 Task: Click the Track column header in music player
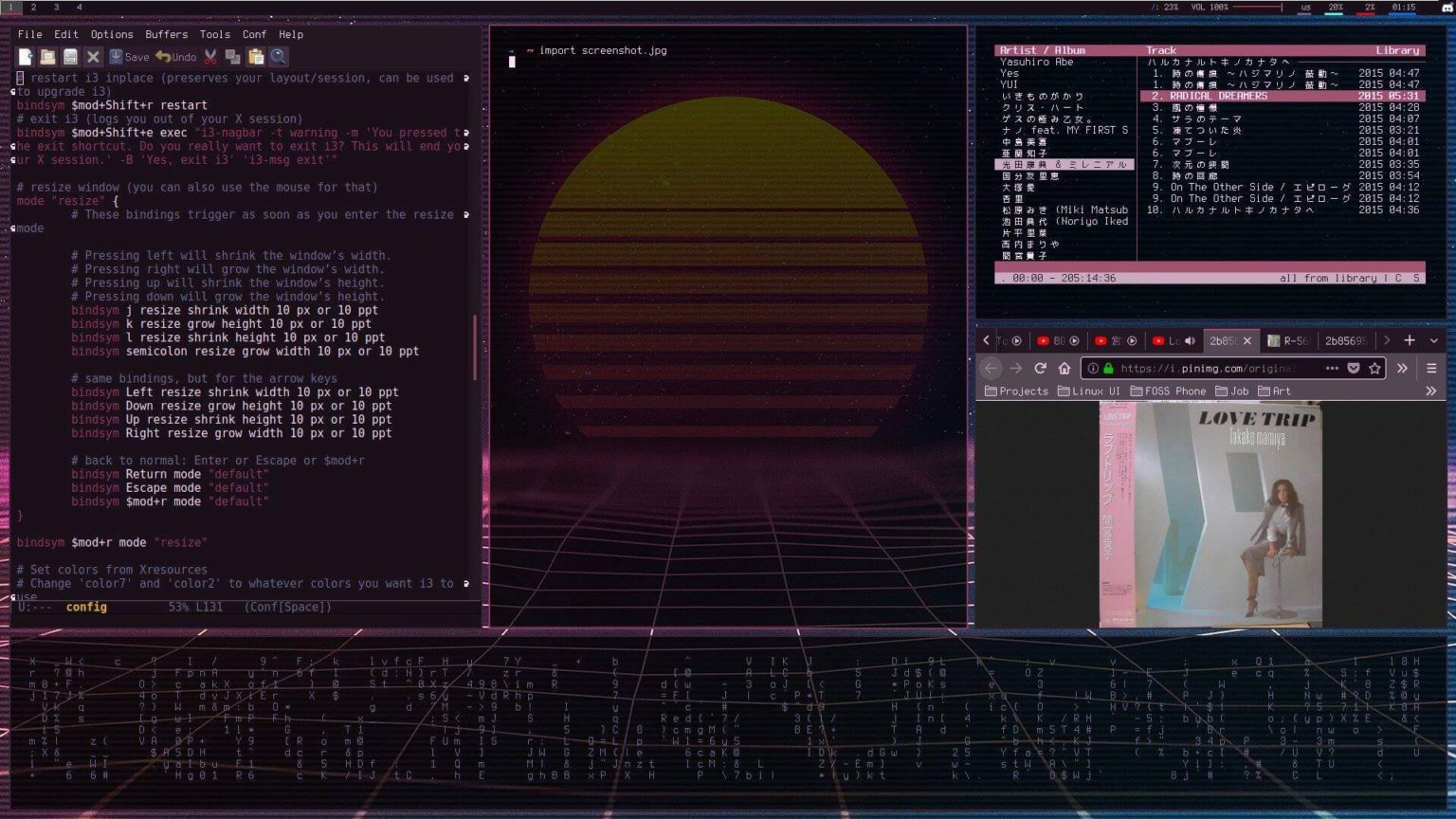1160,50
